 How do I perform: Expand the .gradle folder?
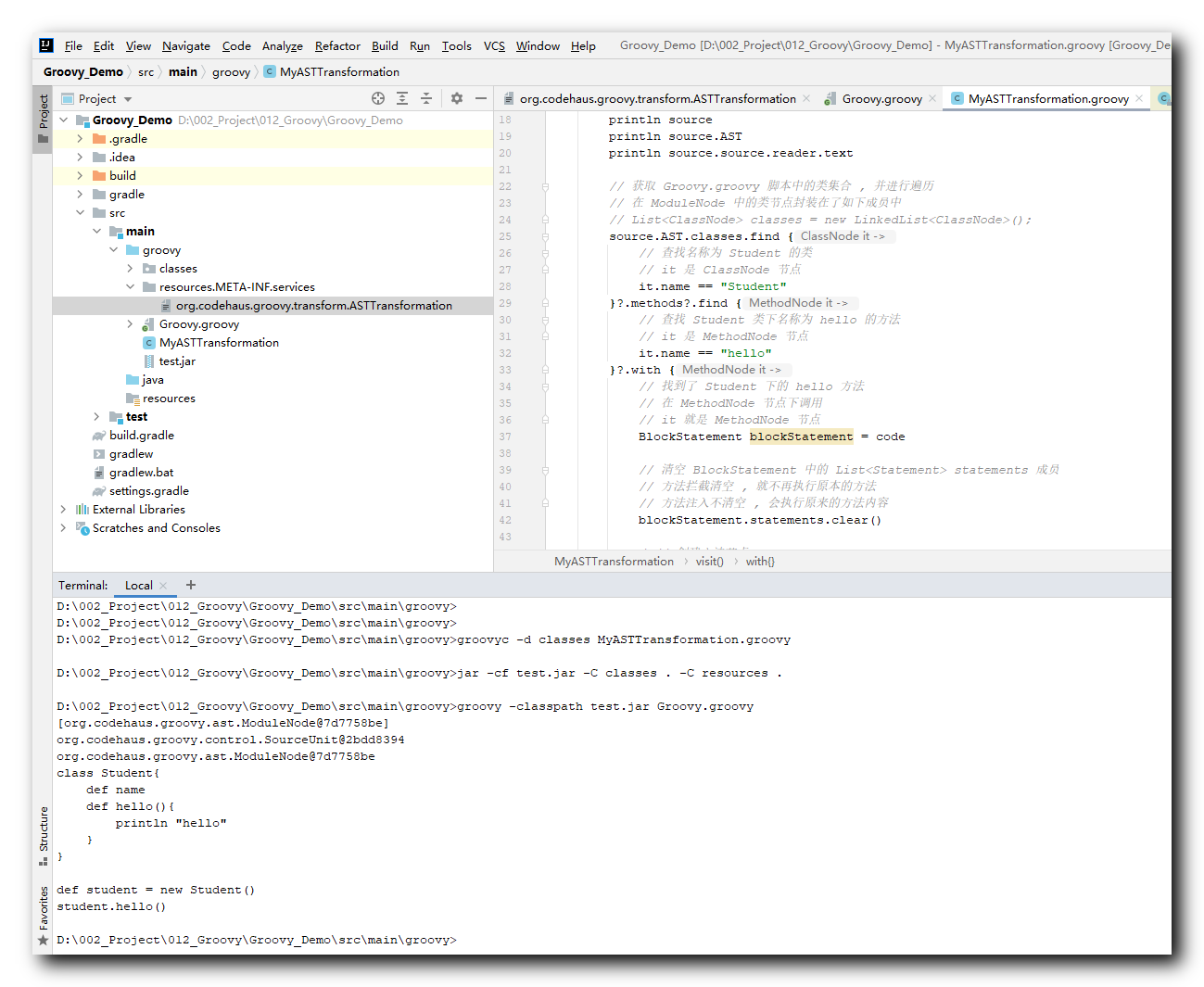(x=80, y=139)
